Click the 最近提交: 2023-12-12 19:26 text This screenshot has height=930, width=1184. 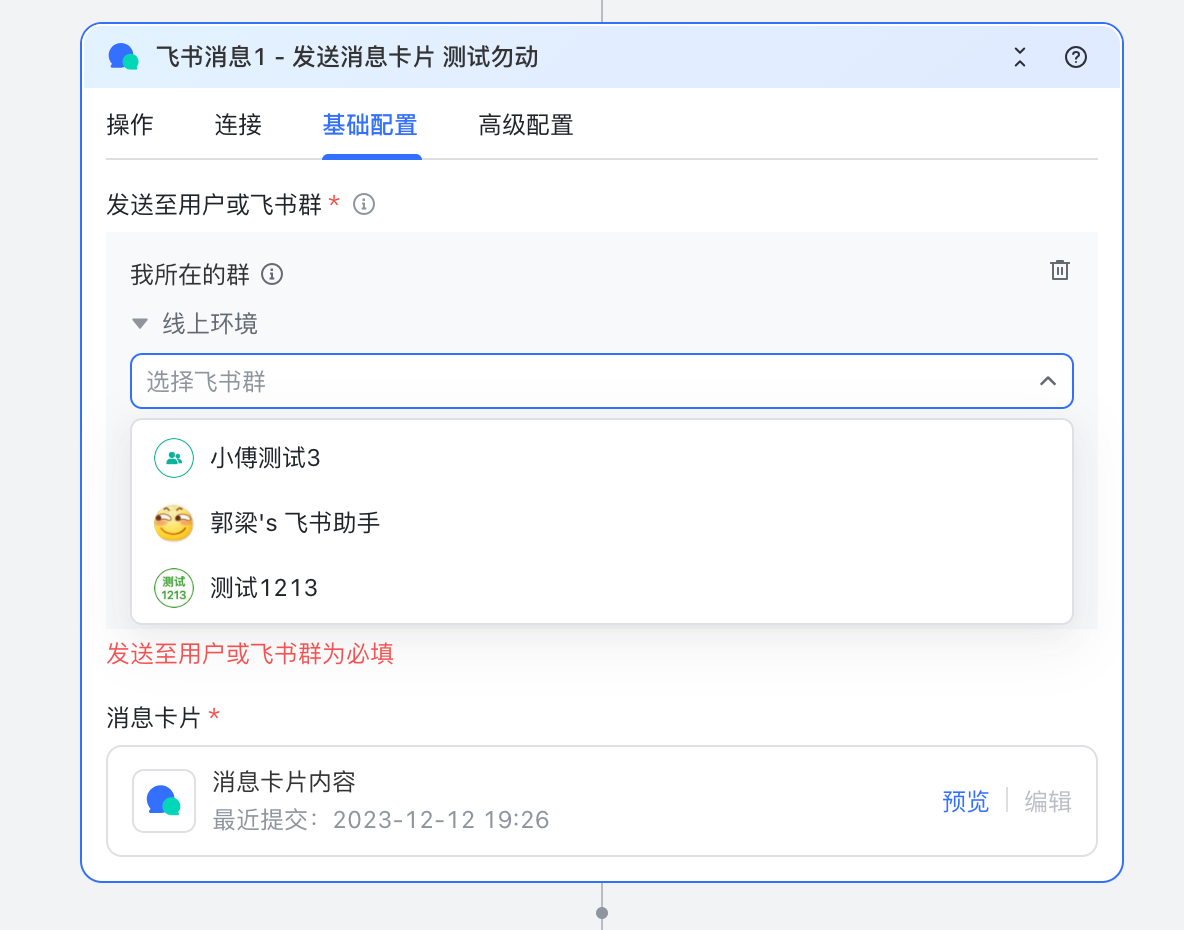click(x=381, y=820)
